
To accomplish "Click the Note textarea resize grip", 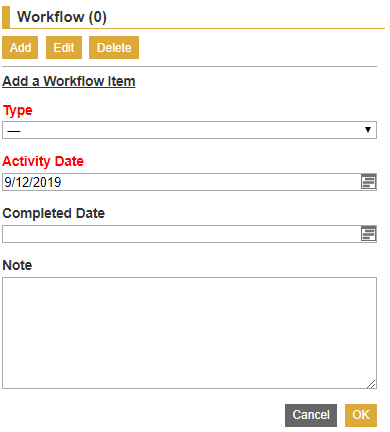I will click(x=371, y=384).
